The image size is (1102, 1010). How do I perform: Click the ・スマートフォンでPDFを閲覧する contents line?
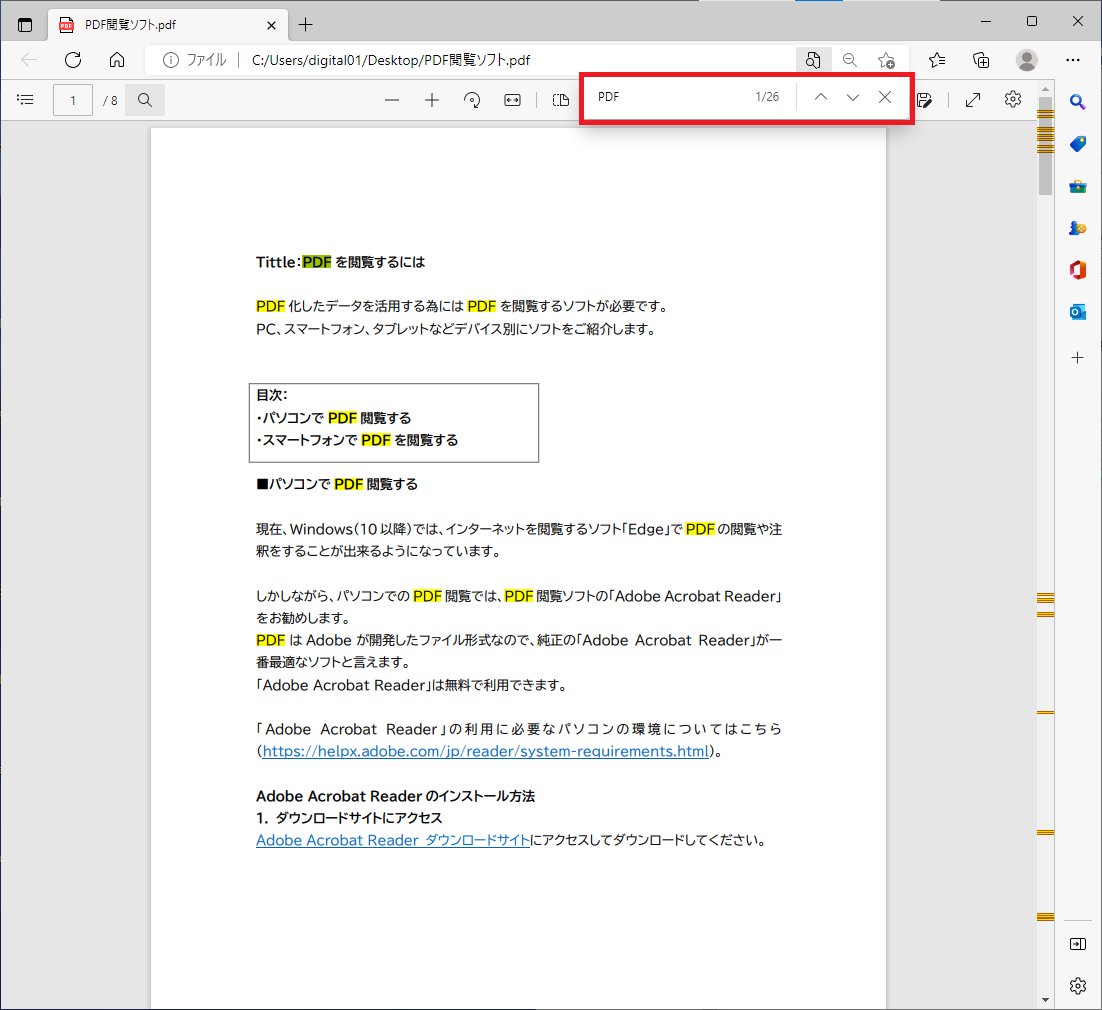(357, 440)
